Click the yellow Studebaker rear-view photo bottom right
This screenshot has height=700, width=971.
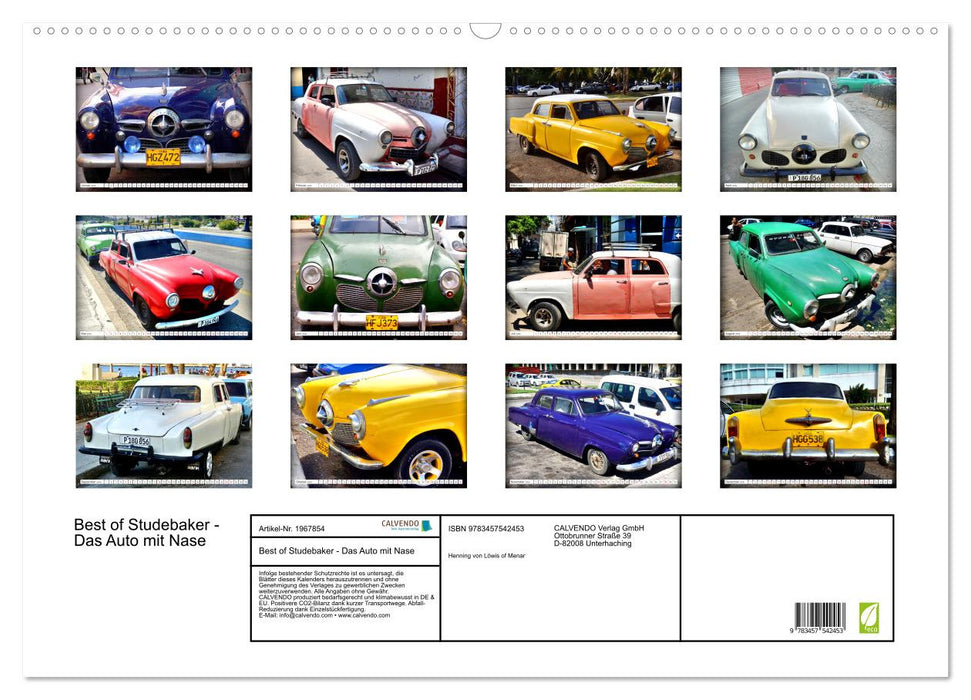[810, 427]
